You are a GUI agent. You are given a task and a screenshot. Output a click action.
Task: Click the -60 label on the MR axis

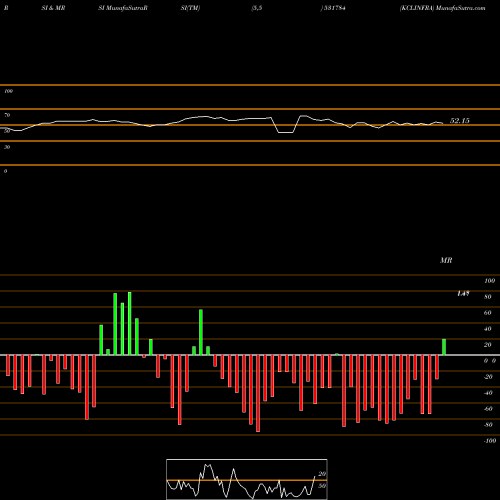[x=488, y=409]
